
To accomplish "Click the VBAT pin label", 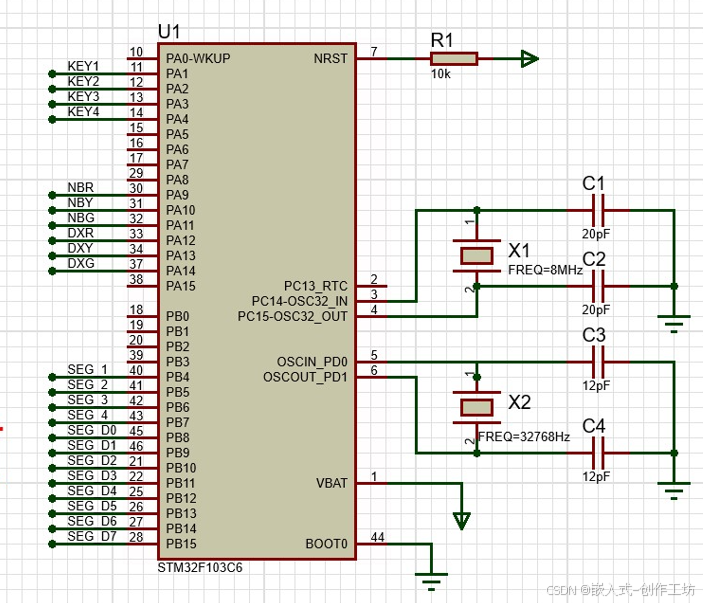I will coord(332,483).
